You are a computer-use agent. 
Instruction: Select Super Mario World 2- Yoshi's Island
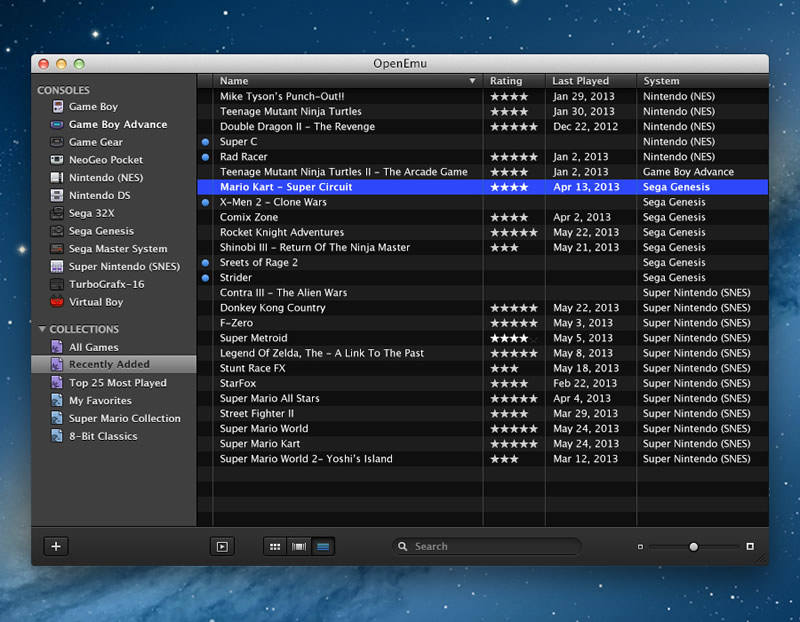[306, 459]
